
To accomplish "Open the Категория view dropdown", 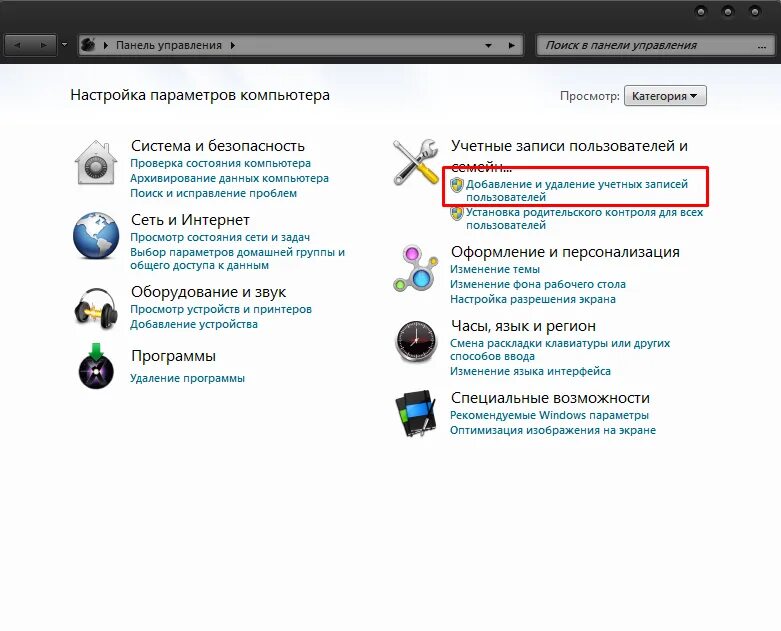I will (665, 96).
